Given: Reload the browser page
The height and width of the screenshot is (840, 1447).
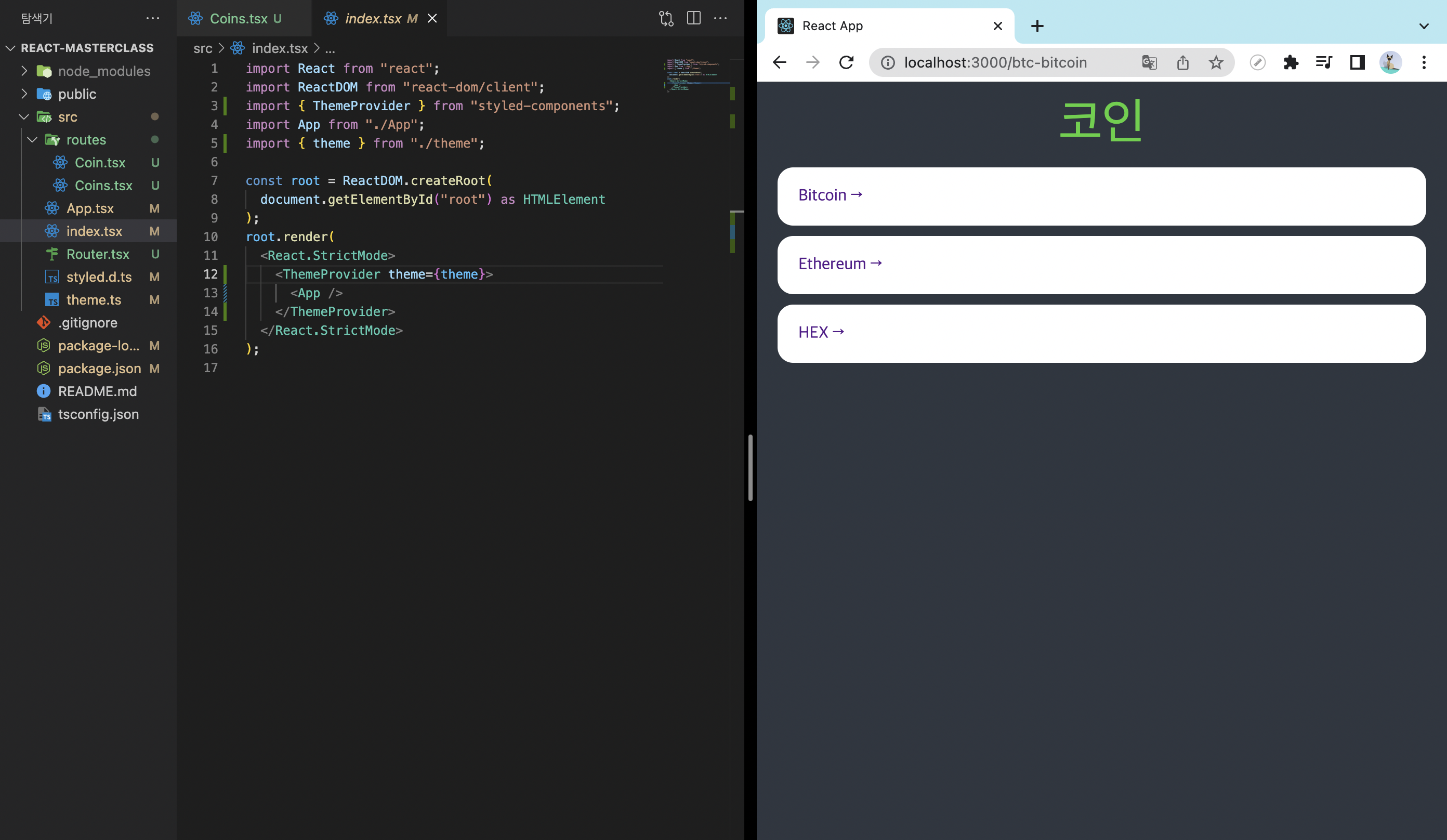Looking at the screenshot, I should 846,62.
